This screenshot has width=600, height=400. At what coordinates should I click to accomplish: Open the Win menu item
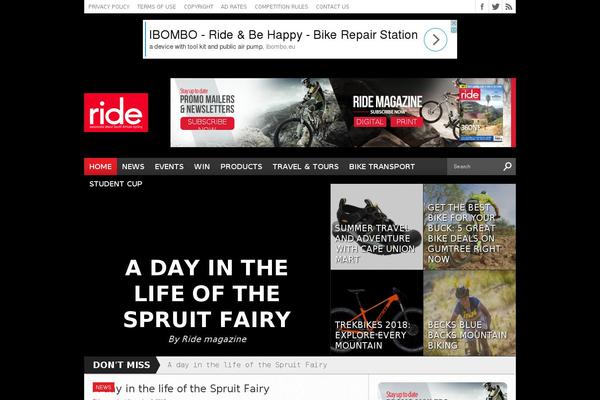tap(202, 167)
